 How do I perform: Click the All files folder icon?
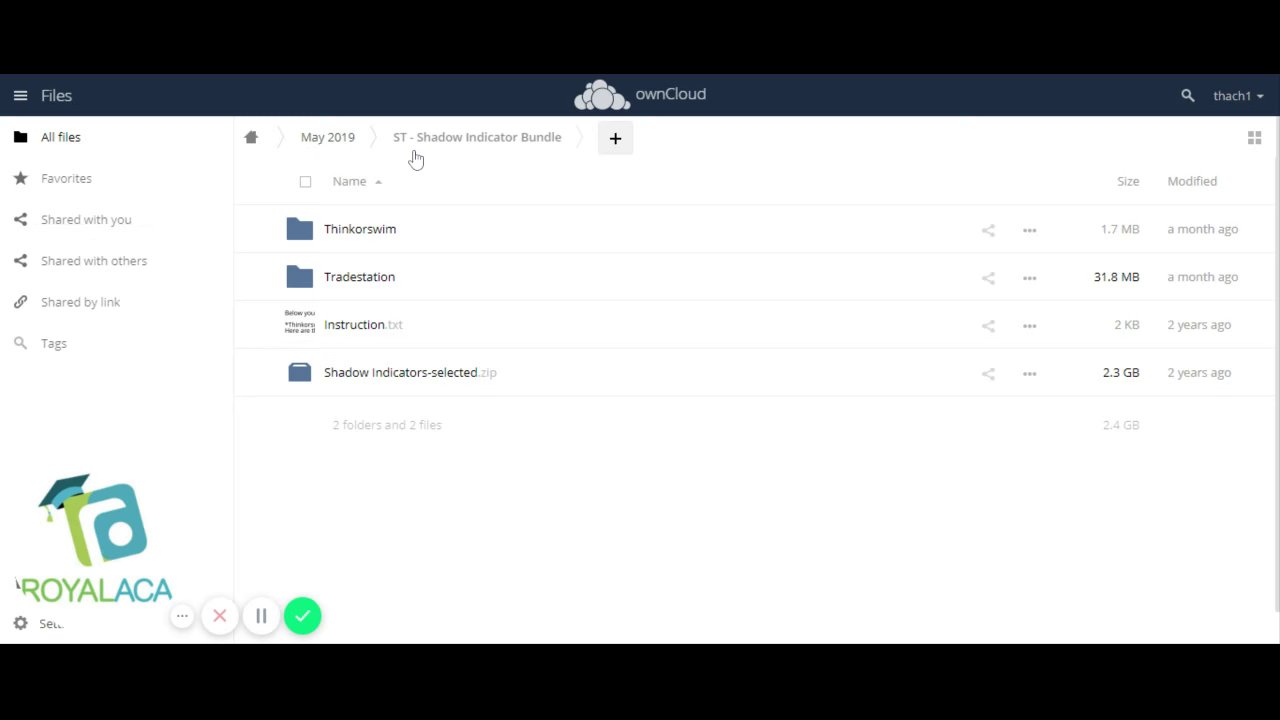point(20,137)
